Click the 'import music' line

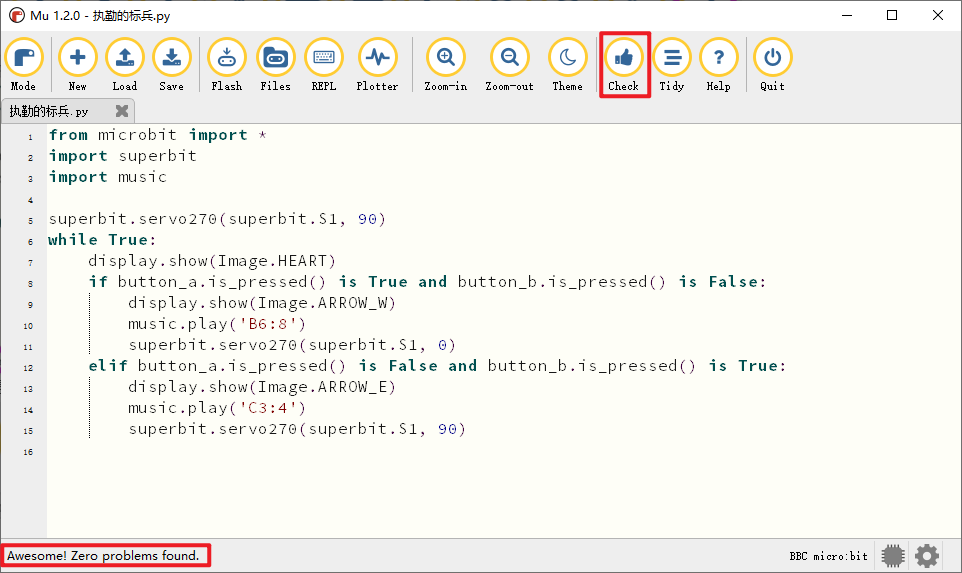tap(107, 177)
